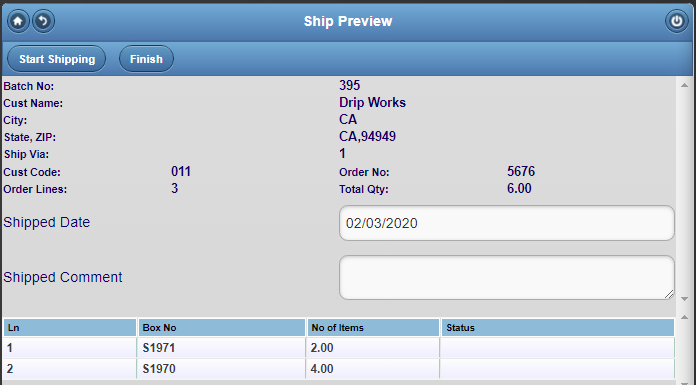Click the Cust Code label
This screenshot has width=696, height=385.
[x=32, y=172]
